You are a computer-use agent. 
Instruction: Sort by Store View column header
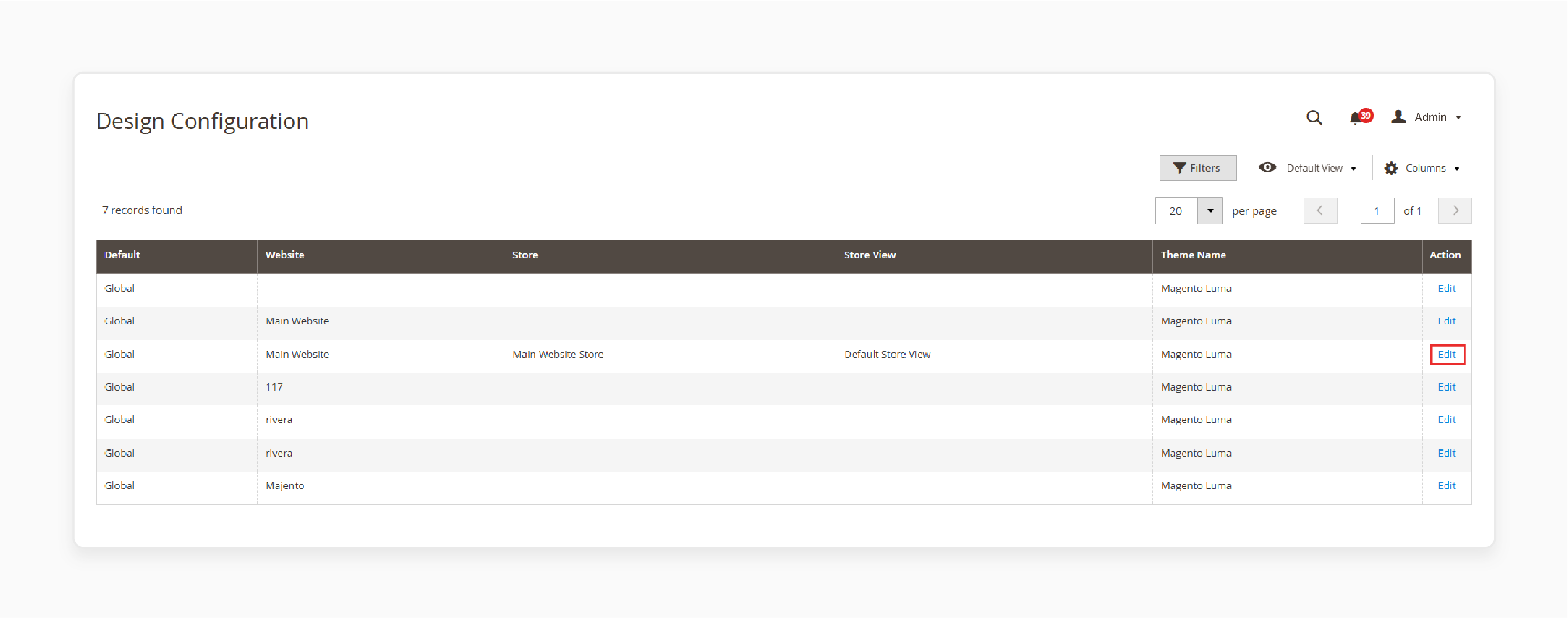994,256
